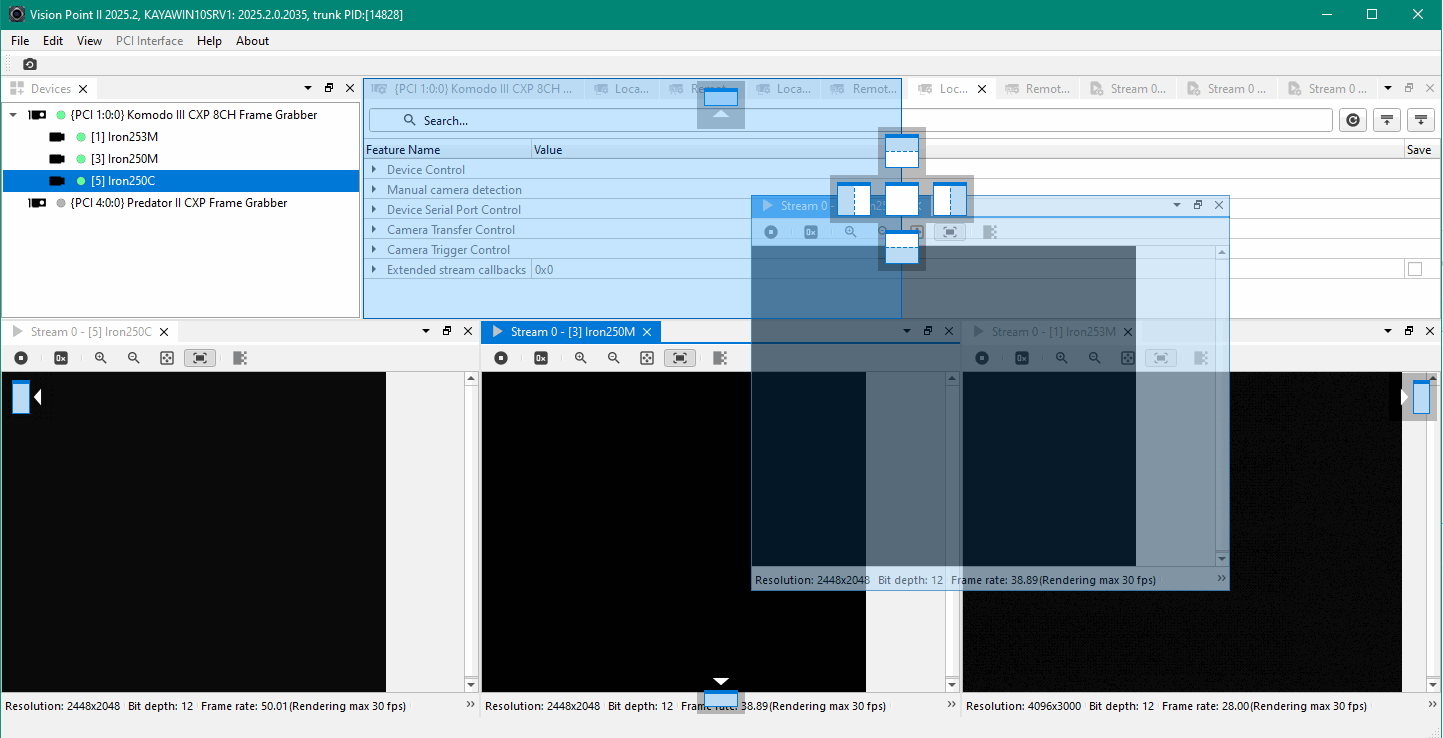
Task: Zoom in on the Iron250C stream
Action: (101, 358)
